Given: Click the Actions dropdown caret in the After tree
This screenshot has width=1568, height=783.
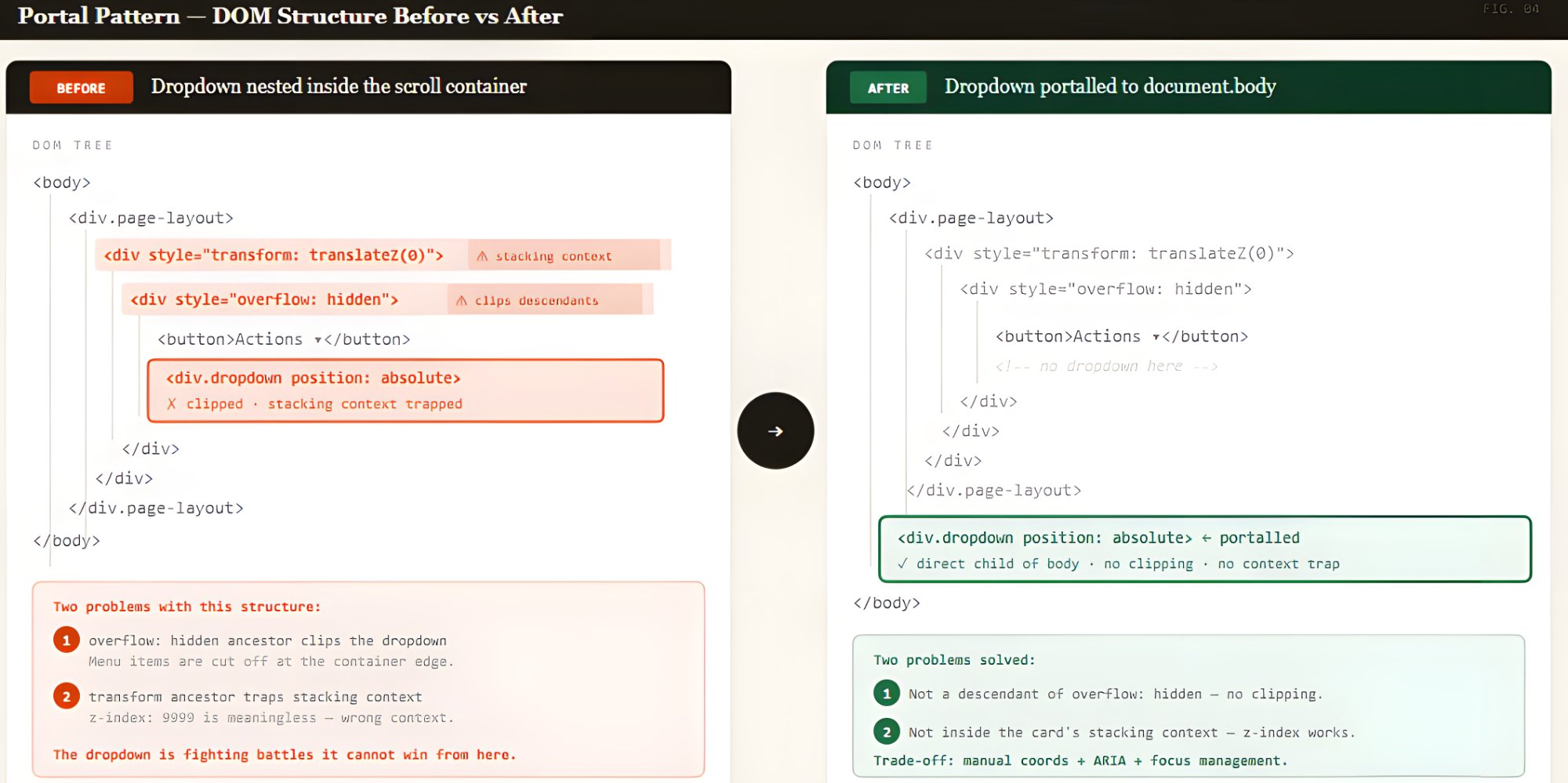Looking at the screenshot, I should pos(1156,337).
